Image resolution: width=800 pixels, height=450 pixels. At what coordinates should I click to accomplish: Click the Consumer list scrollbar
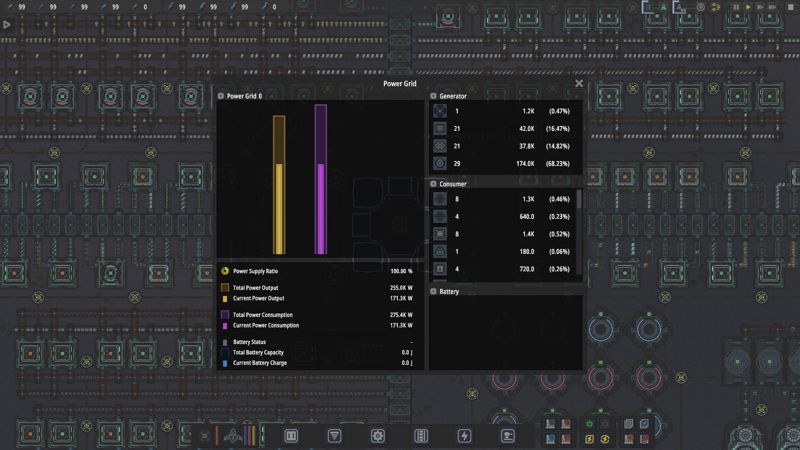pyautogui.click(x=579, y=199)
